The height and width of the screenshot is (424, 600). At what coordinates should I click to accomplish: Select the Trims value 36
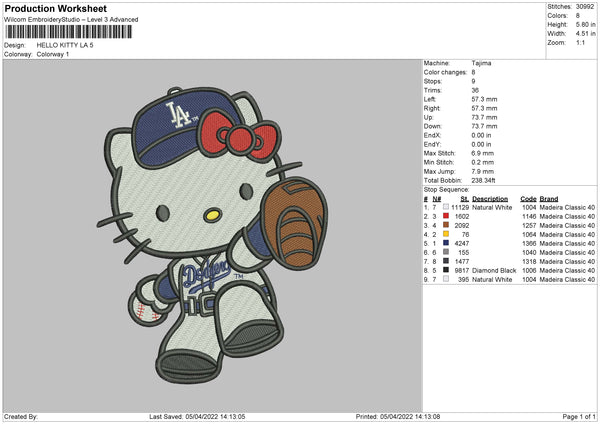475,90
